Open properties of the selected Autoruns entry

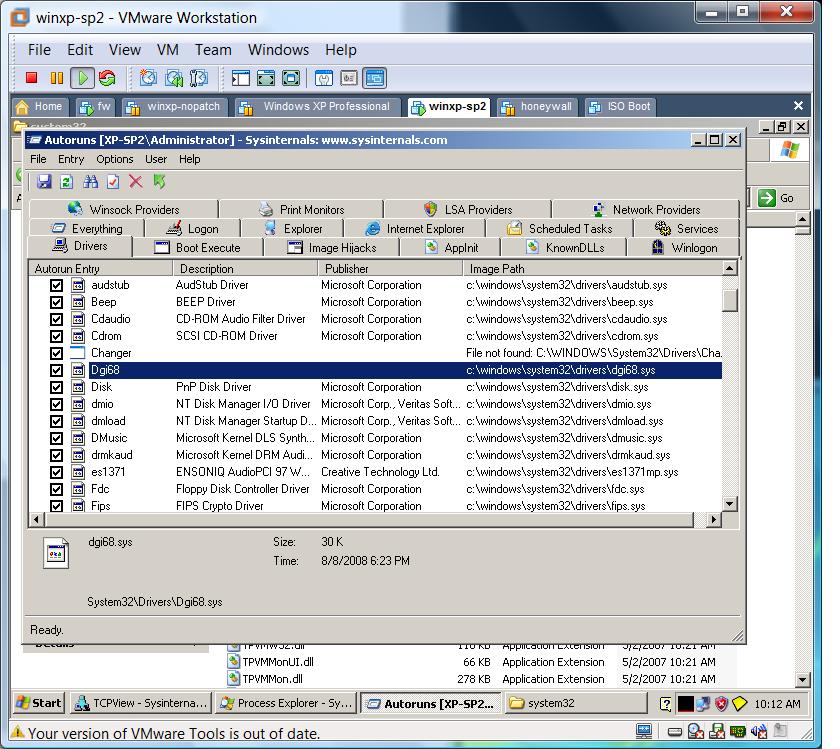point(113,182)
